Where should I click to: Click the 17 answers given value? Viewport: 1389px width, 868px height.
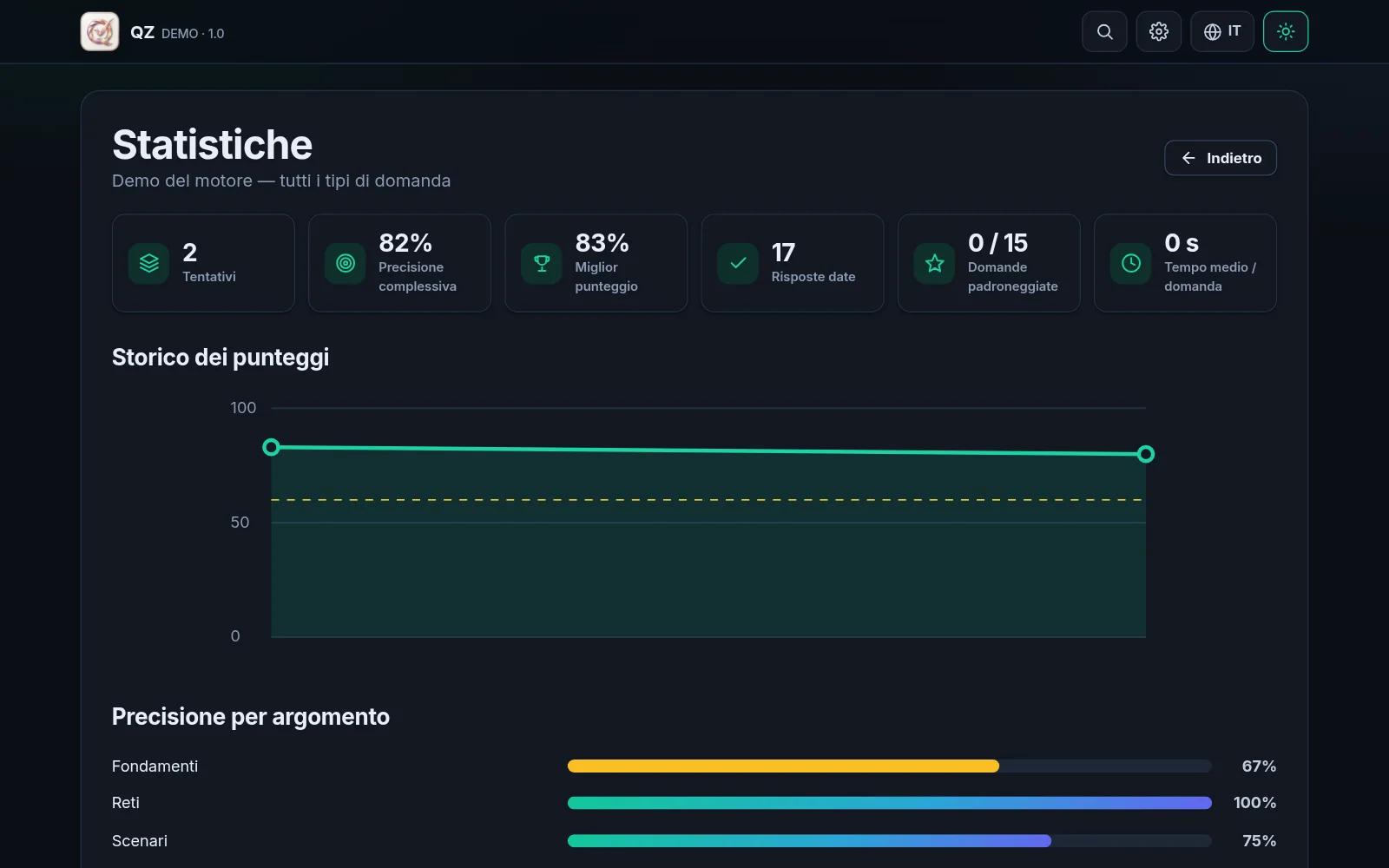[783, 253]
